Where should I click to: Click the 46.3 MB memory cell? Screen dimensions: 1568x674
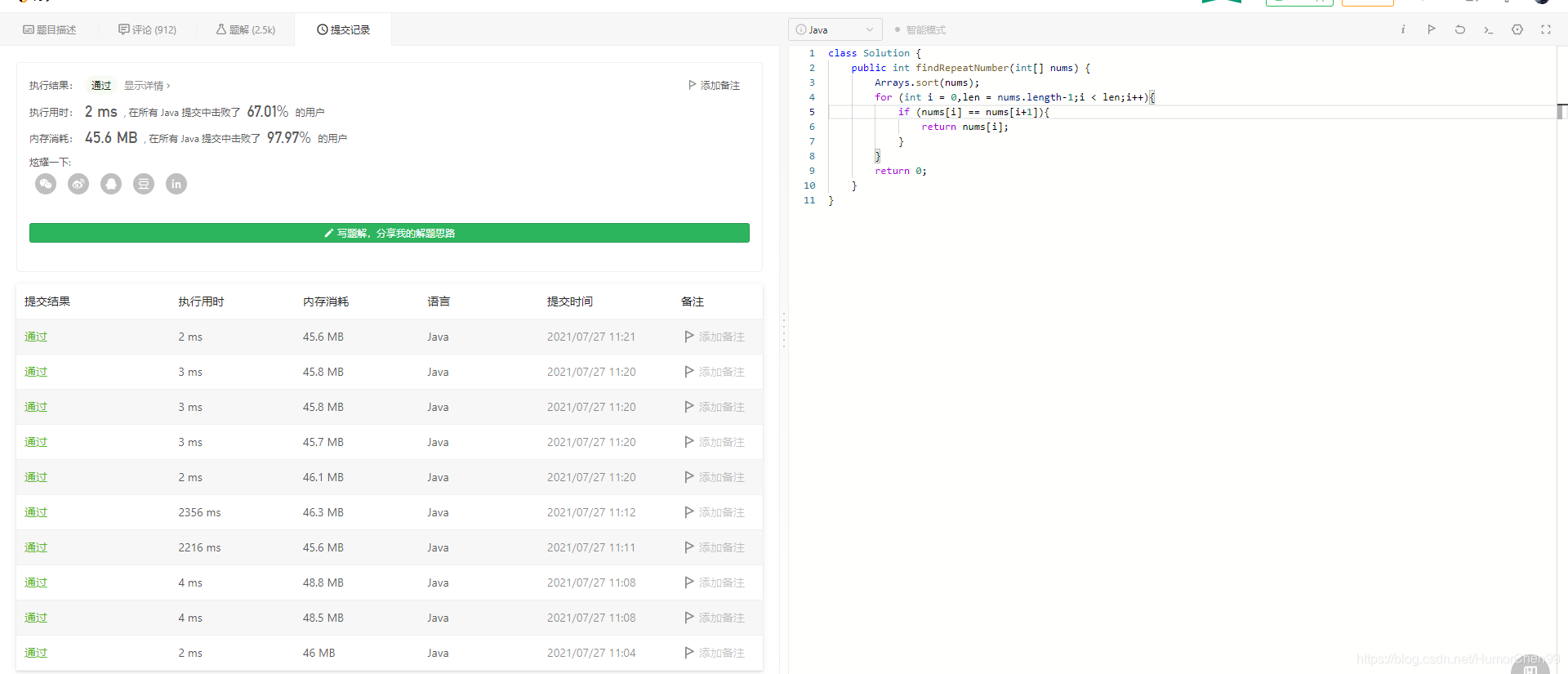[323, 512]
